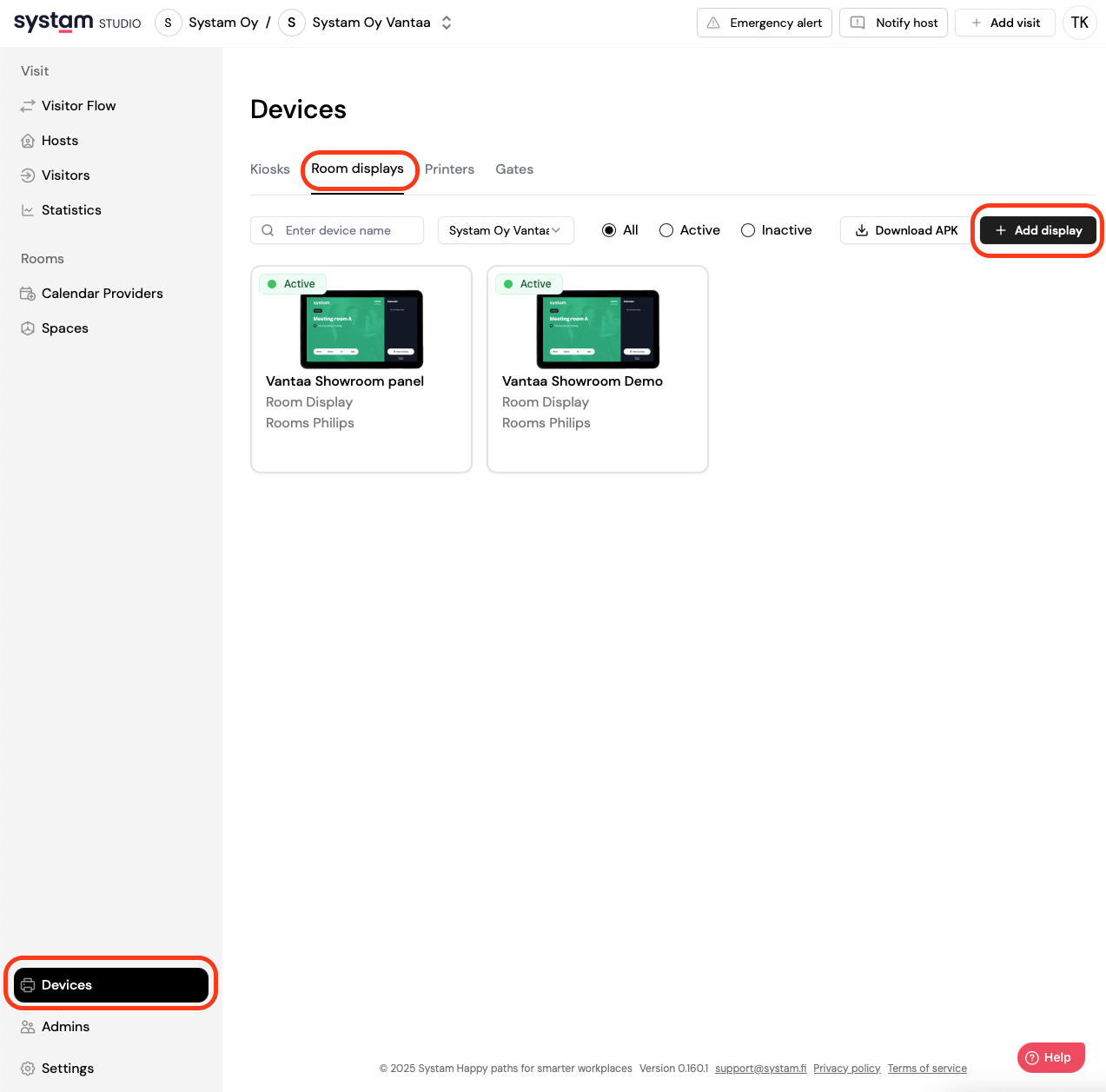This screenshot has height=1092, width=1106.
Task: Click the Vantaa Showroom panel title
Action: point(345,381)
